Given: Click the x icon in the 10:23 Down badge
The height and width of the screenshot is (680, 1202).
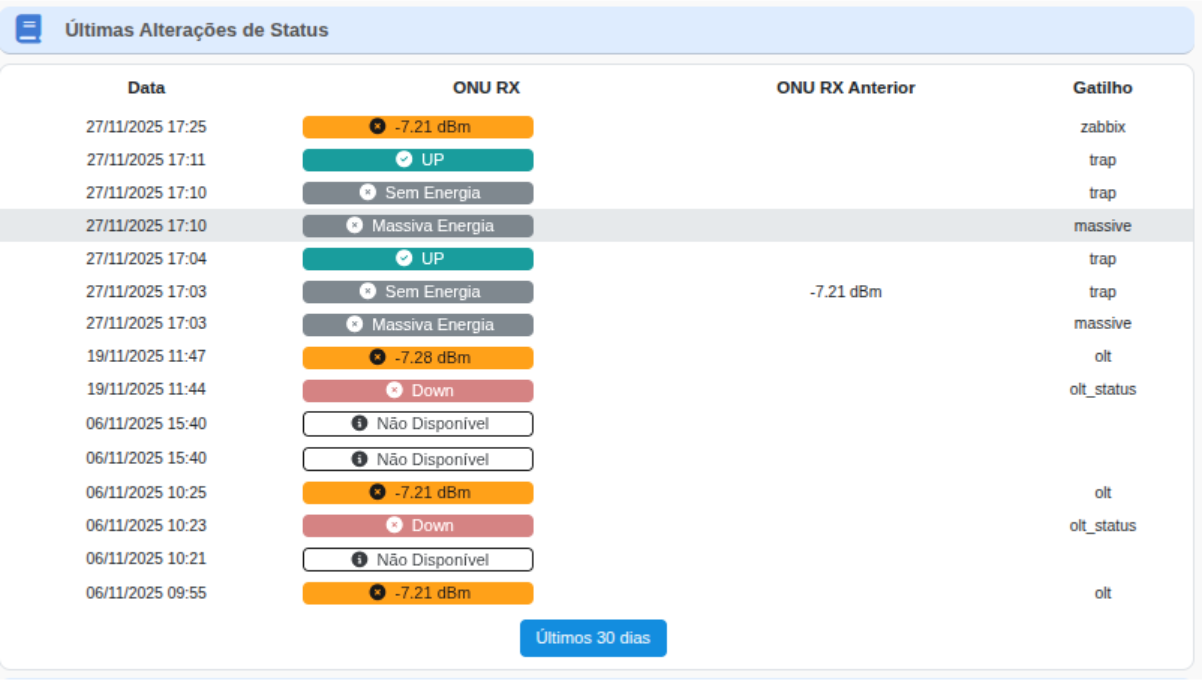Looking at the screenshot, I should point(394,525).
